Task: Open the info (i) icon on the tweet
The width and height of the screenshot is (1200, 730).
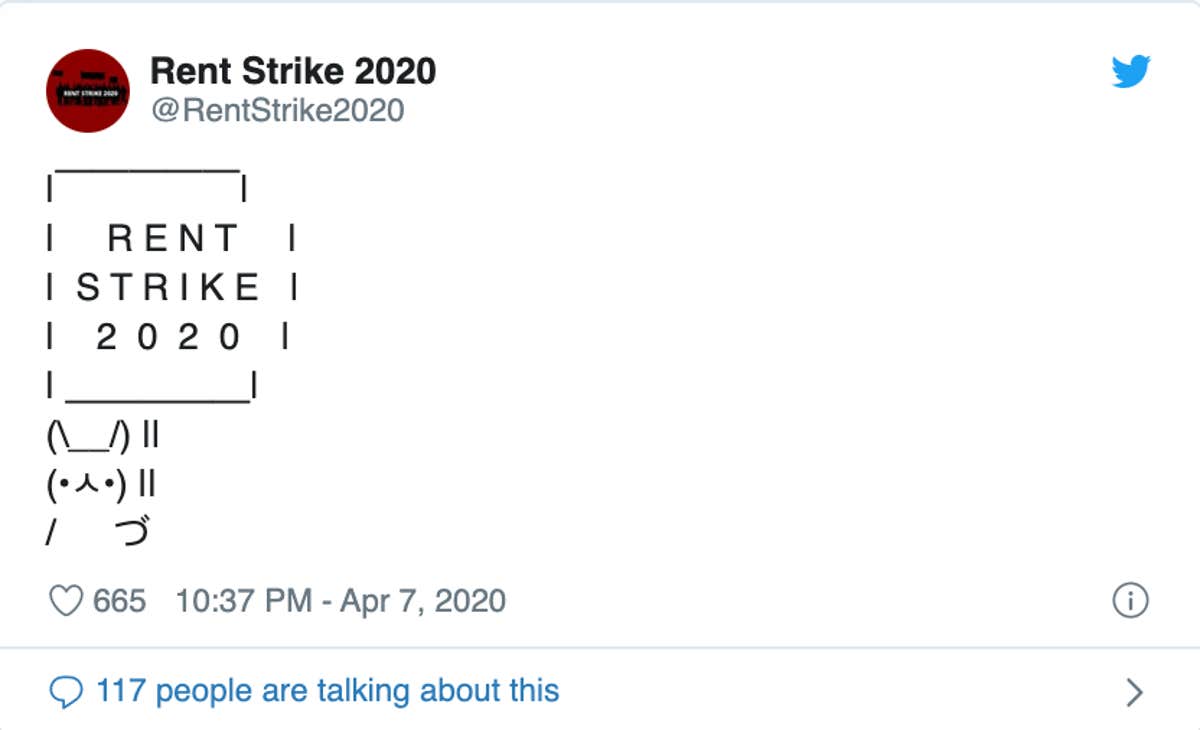Action: click(x=1130, y=600)
